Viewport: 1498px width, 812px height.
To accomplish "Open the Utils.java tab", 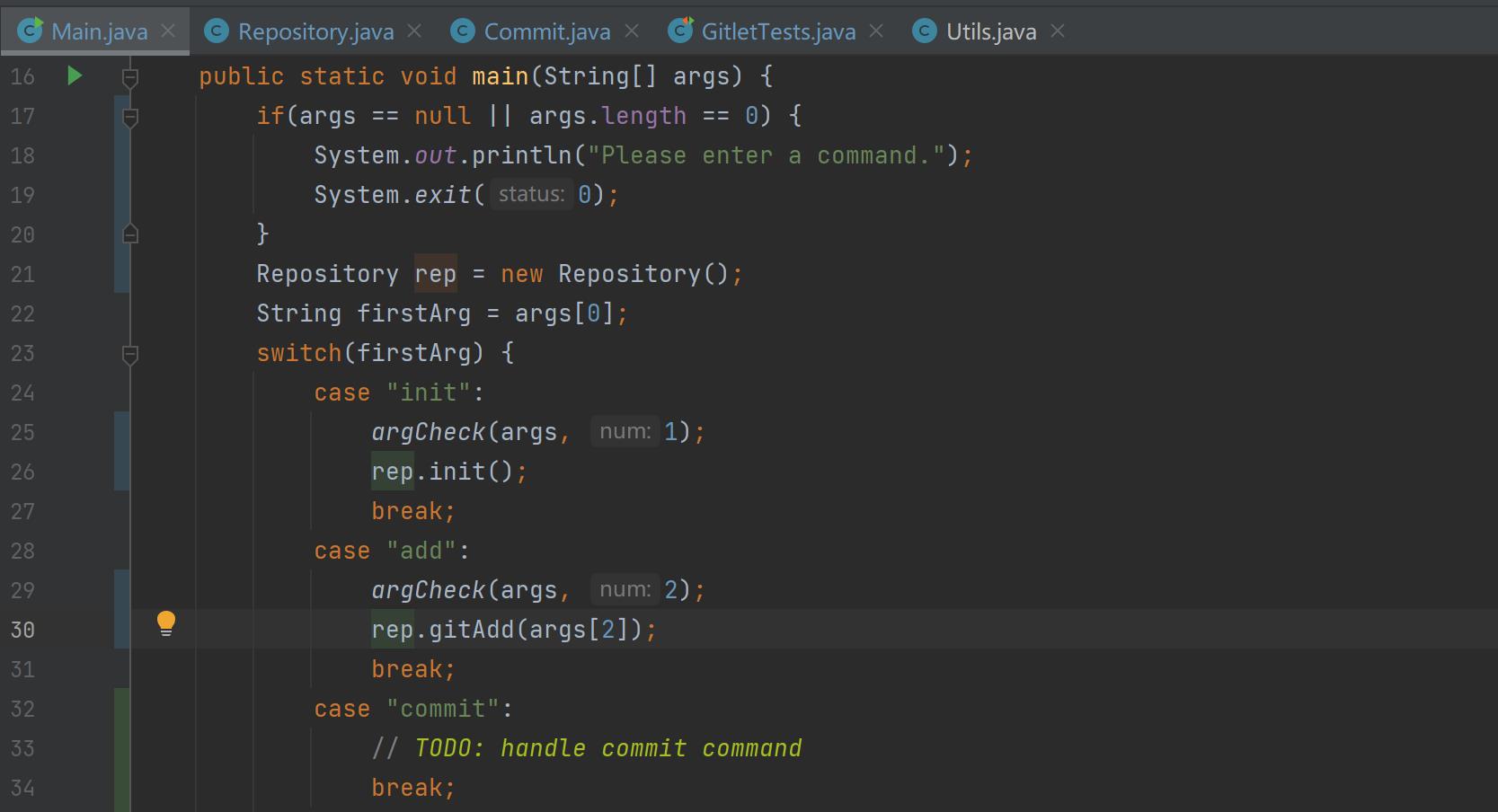I will tap(990, 31).
